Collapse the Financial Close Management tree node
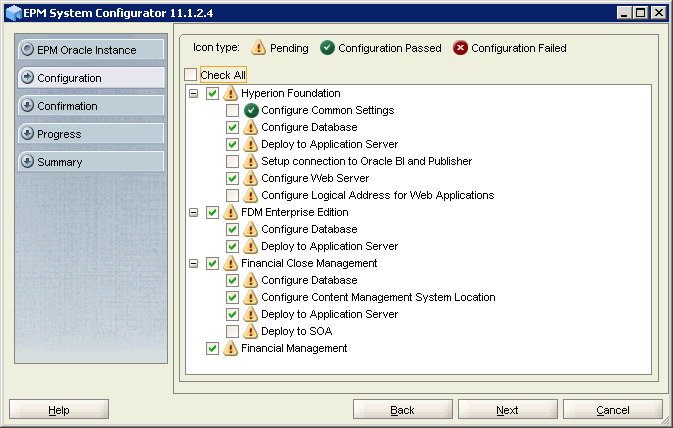Screen dimensions: 673x428 click(x=194, y=263)
